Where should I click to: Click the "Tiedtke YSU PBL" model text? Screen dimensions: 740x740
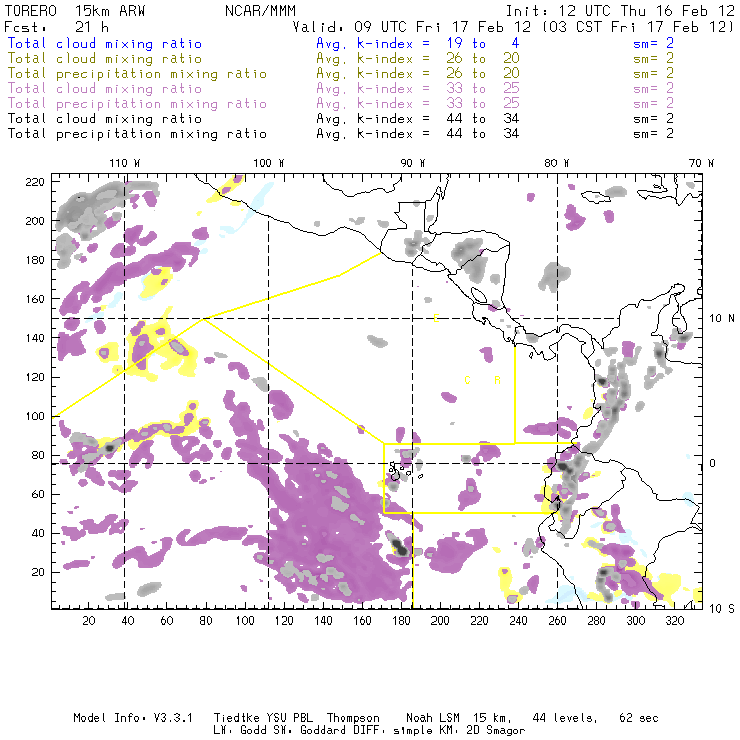(x=263, y=718)
